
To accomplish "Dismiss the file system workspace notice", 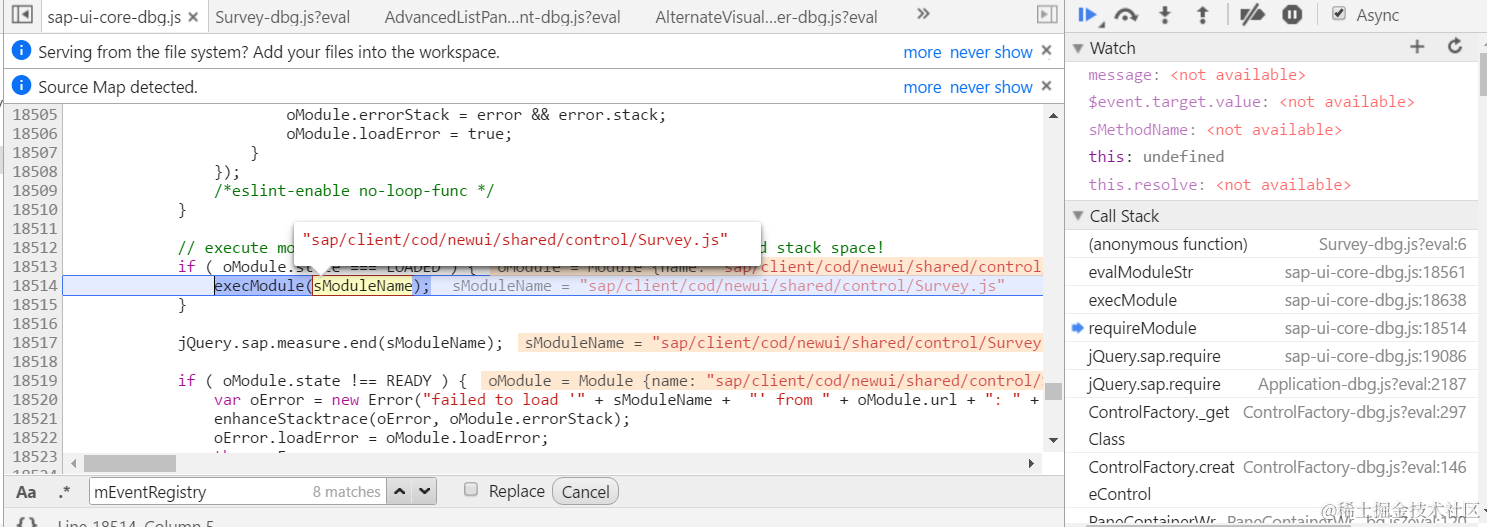I will tap(1046, 51).
